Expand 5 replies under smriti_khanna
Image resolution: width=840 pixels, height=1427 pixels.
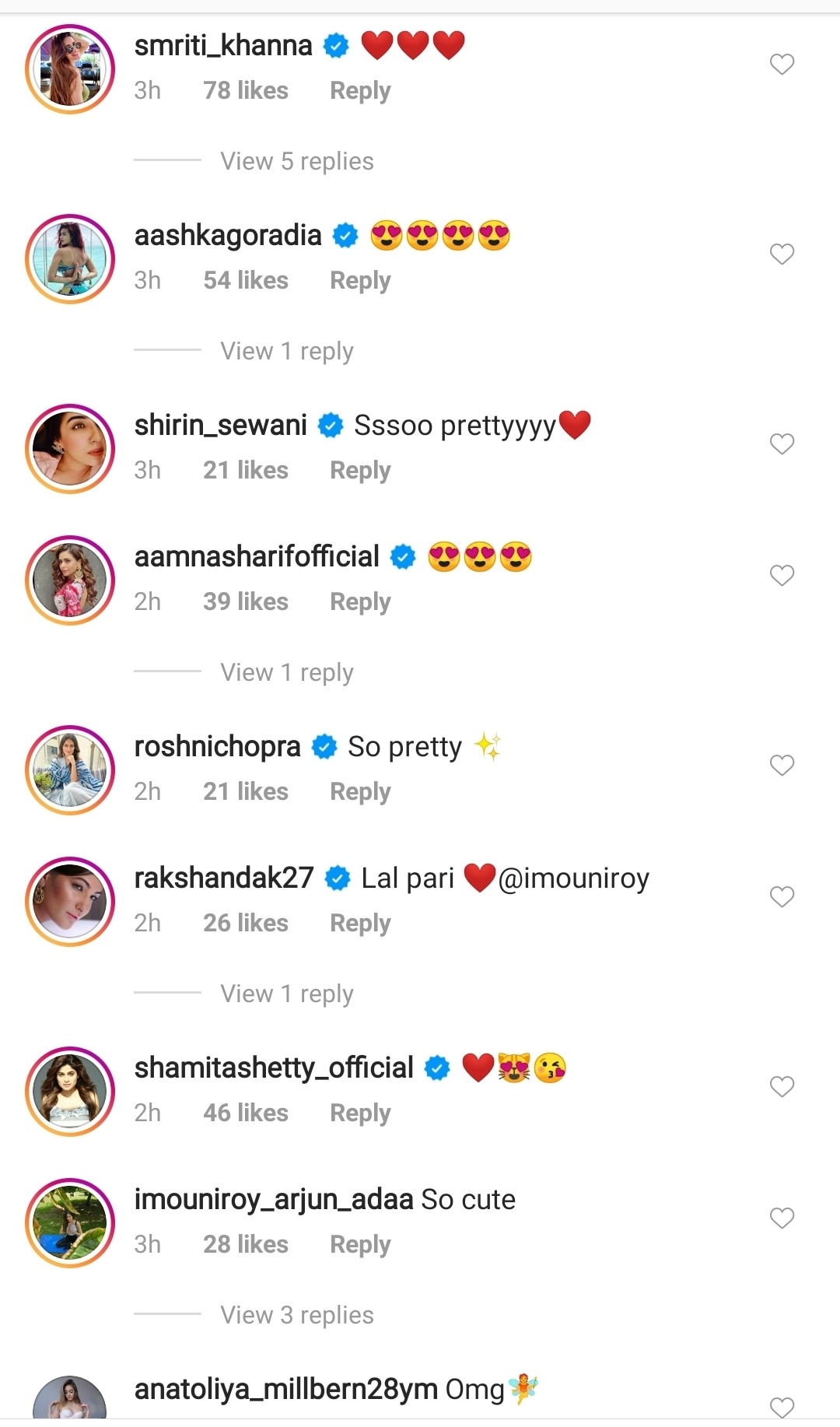pos(296,161)
